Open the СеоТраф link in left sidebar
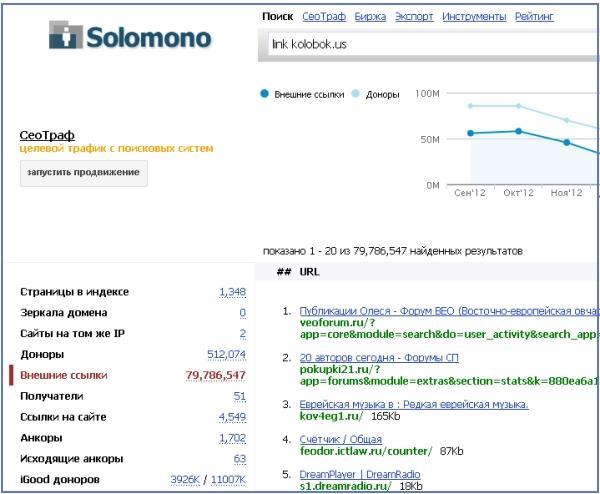This screenshot has height=494, width=600. coord(47,135)
